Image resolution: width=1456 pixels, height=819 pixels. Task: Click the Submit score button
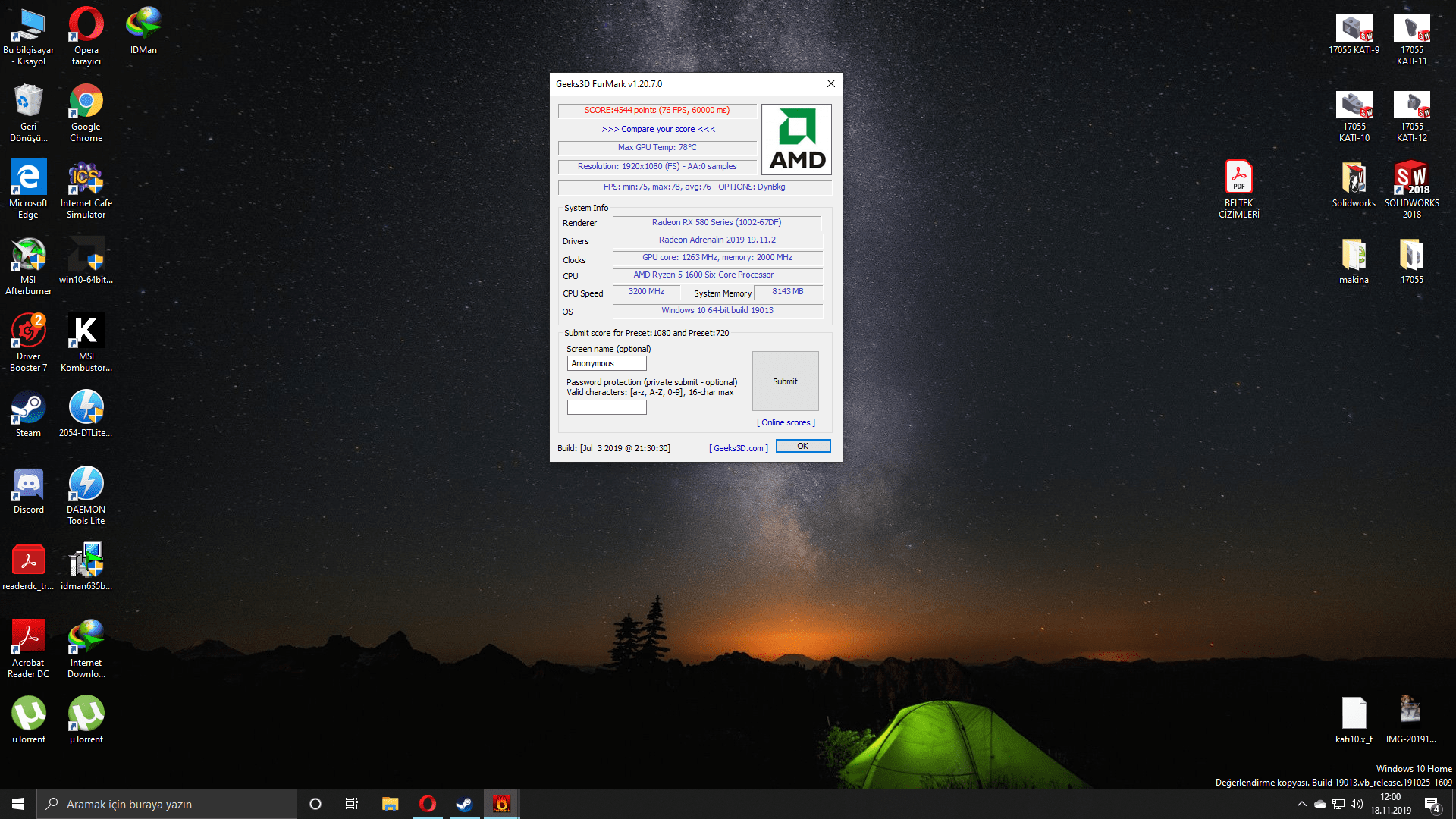(x=785, y=381)
